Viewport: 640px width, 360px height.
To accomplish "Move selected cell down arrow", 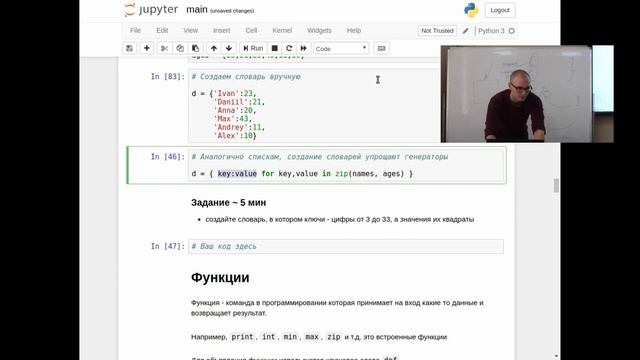I will (x=229, y=48).
